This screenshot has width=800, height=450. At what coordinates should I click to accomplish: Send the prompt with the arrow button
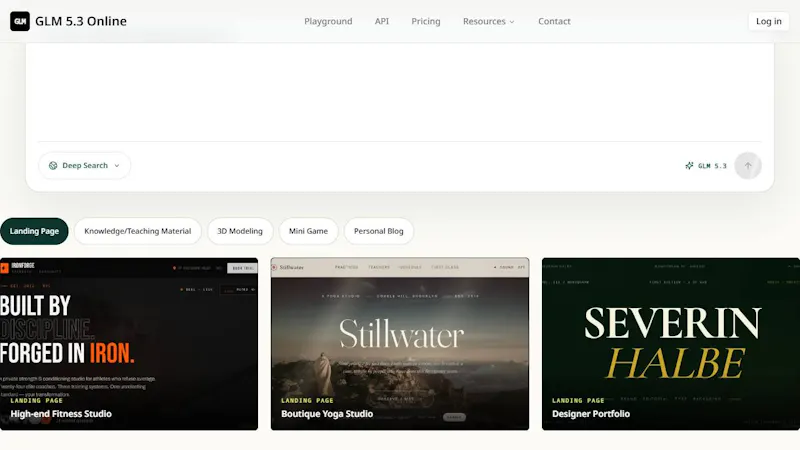[748, 166]
